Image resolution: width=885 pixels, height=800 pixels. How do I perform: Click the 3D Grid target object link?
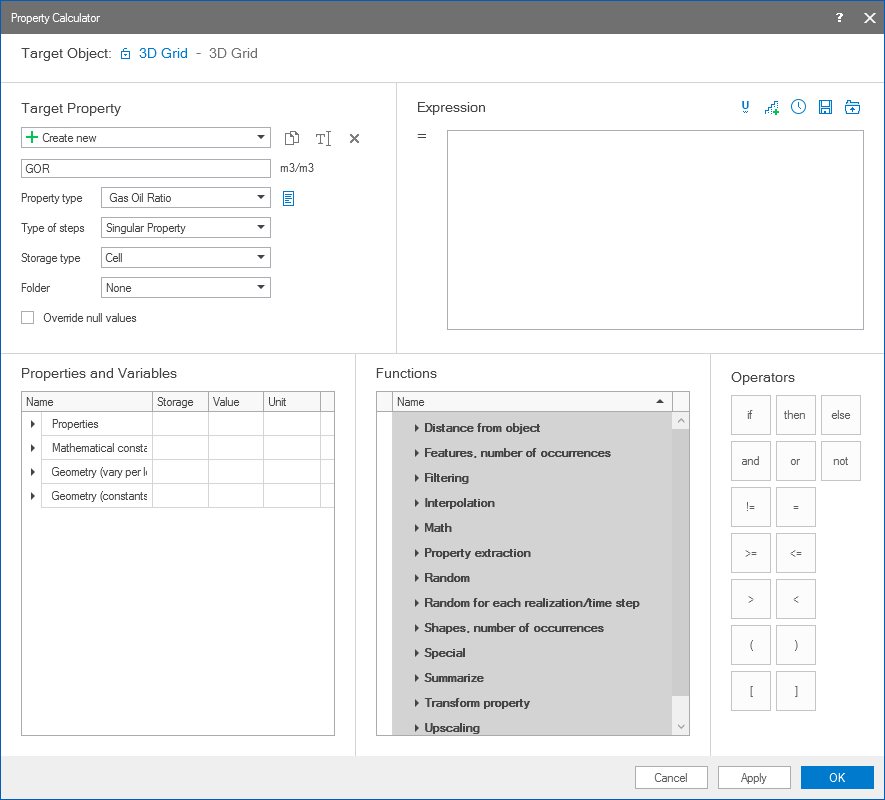click(163, 54)
